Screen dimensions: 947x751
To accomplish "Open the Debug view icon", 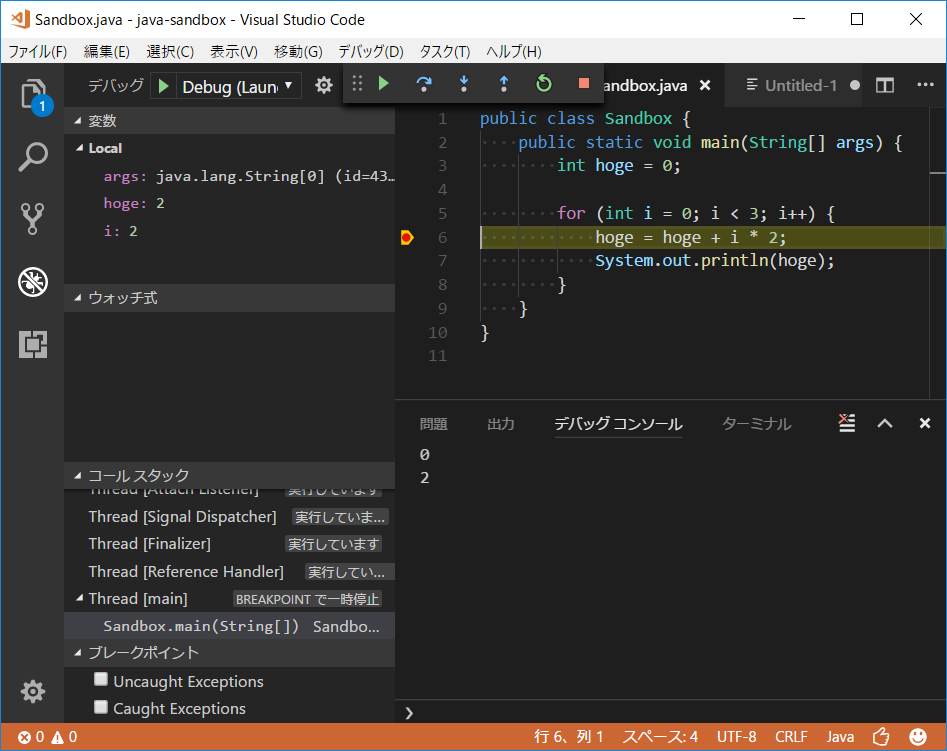I will [x=33, y=282].
